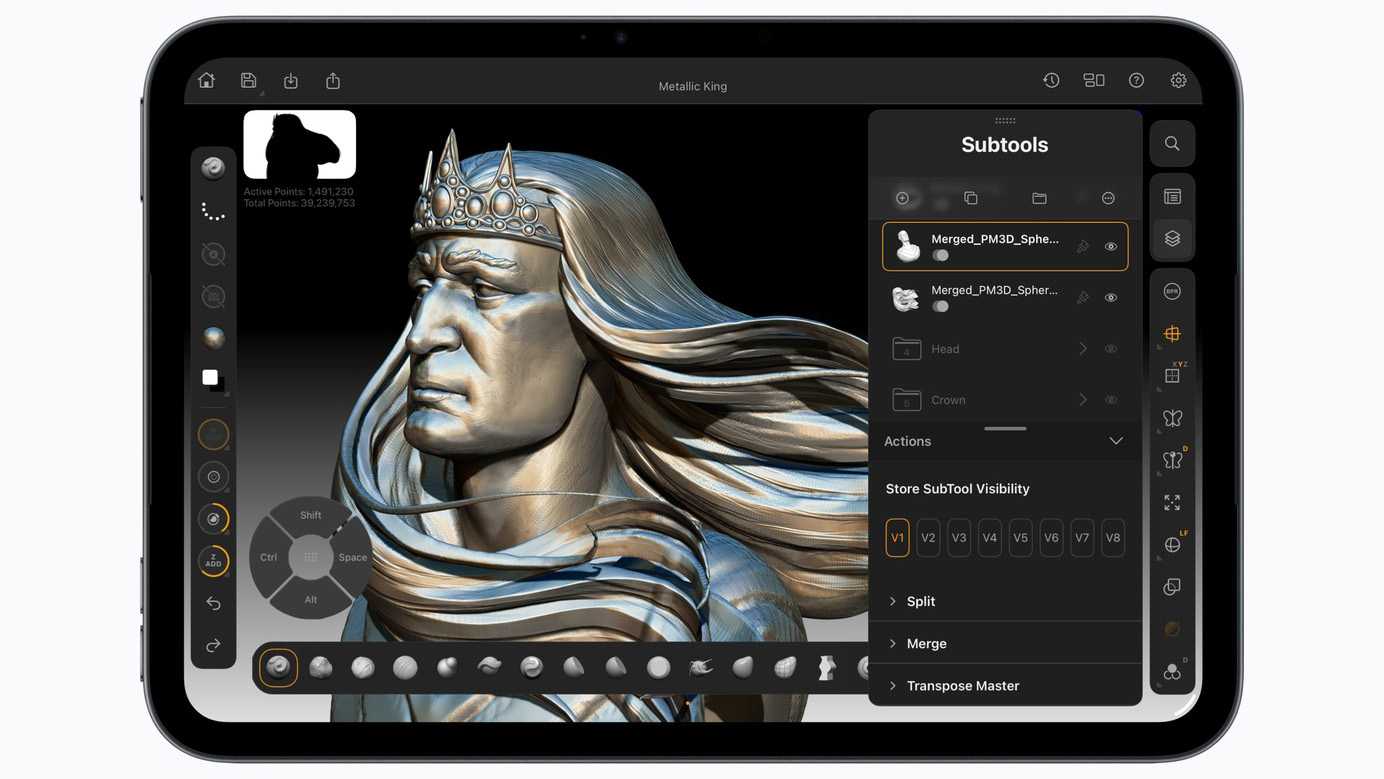
Task: Open the share/export icon
Action: [x=333, y=81]
